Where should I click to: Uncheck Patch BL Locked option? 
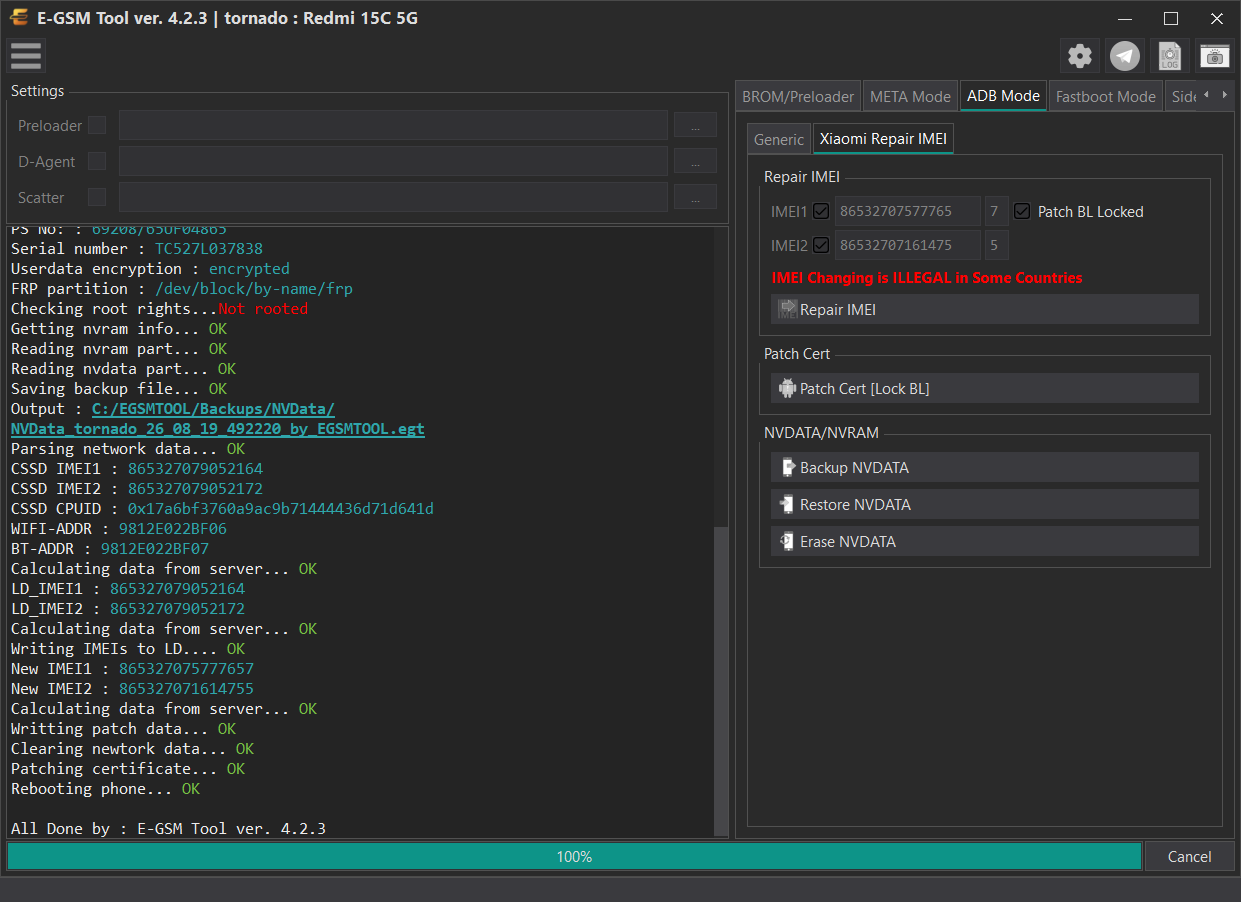(x=1022, y=211)
